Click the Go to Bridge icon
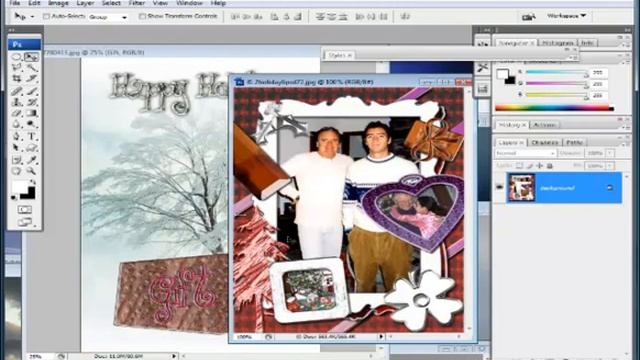Screen dimensions: 640x360 click(x=529, y=17)
